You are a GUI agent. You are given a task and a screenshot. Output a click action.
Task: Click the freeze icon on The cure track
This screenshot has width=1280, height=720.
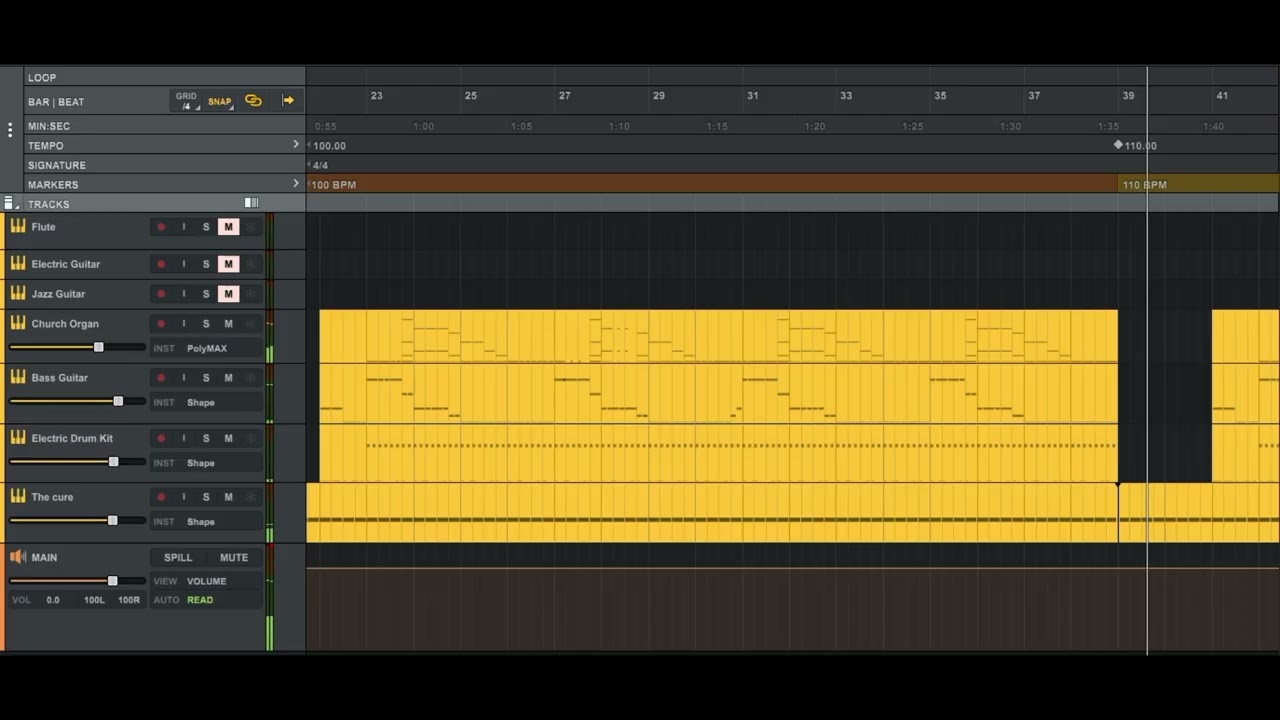(x=251, y=497)
